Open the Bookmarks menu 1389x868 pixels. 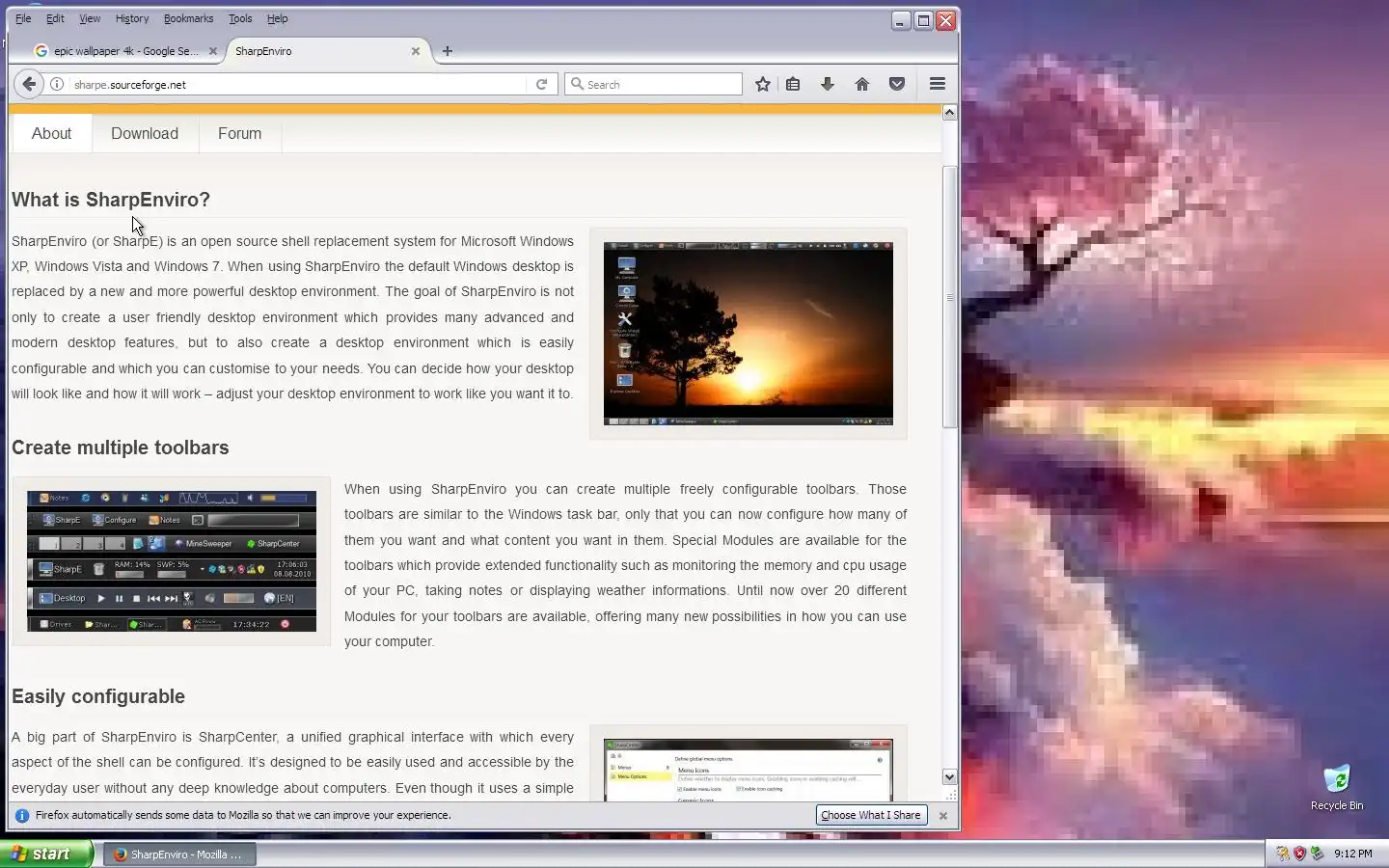[188, 18]
